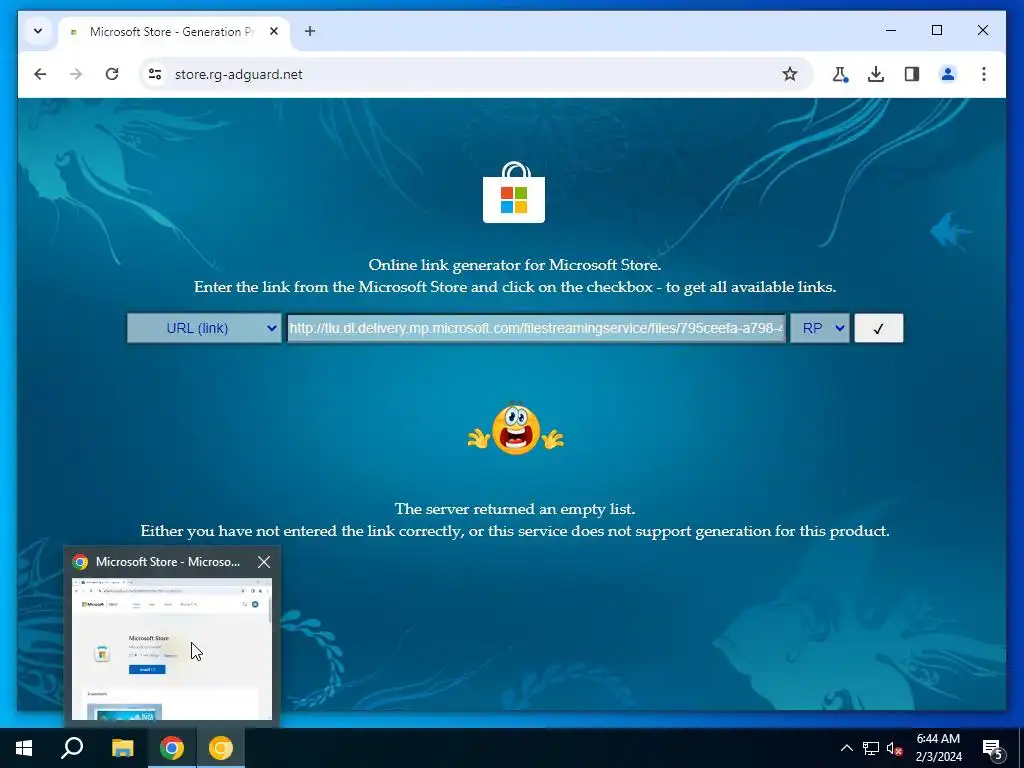Viewport: 1024px width, 768px height.
Task: Show hidden system tray icons
Action: tap(846, 748)
